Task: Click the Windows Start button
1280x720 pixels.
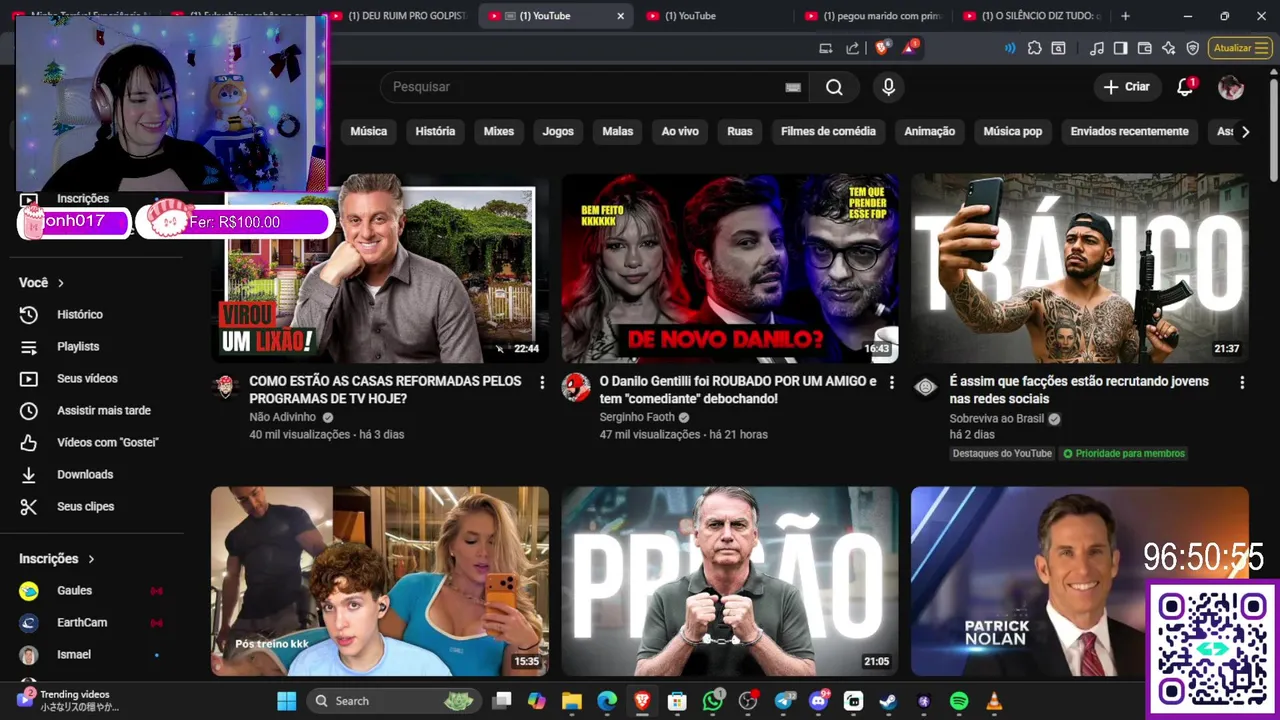Action: pos(286,701)
